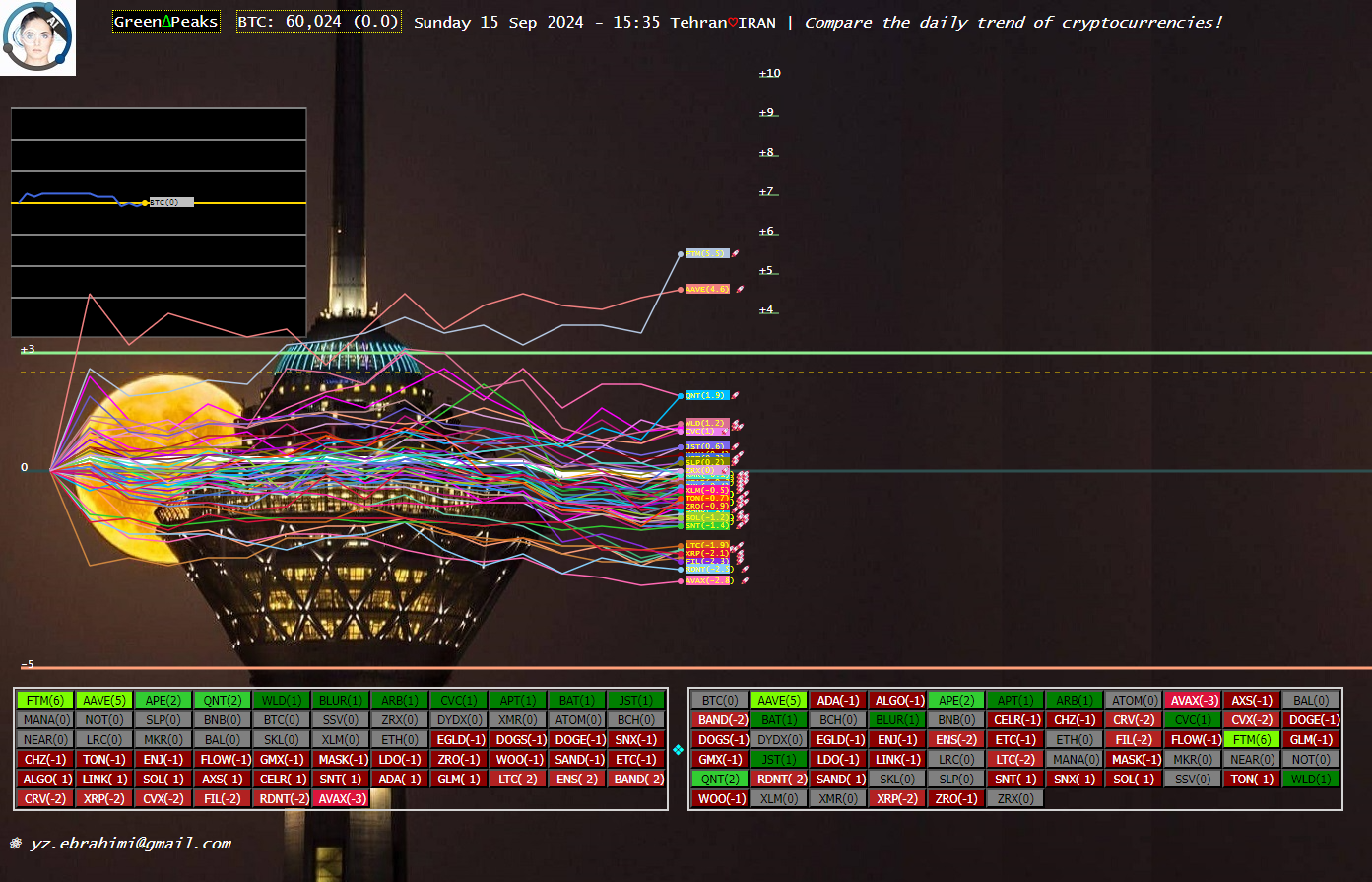The width and height of the screenshot is (1372, 882).
Task: Select MANA(0) tile in the ranked panel
Action: (45, 720)
